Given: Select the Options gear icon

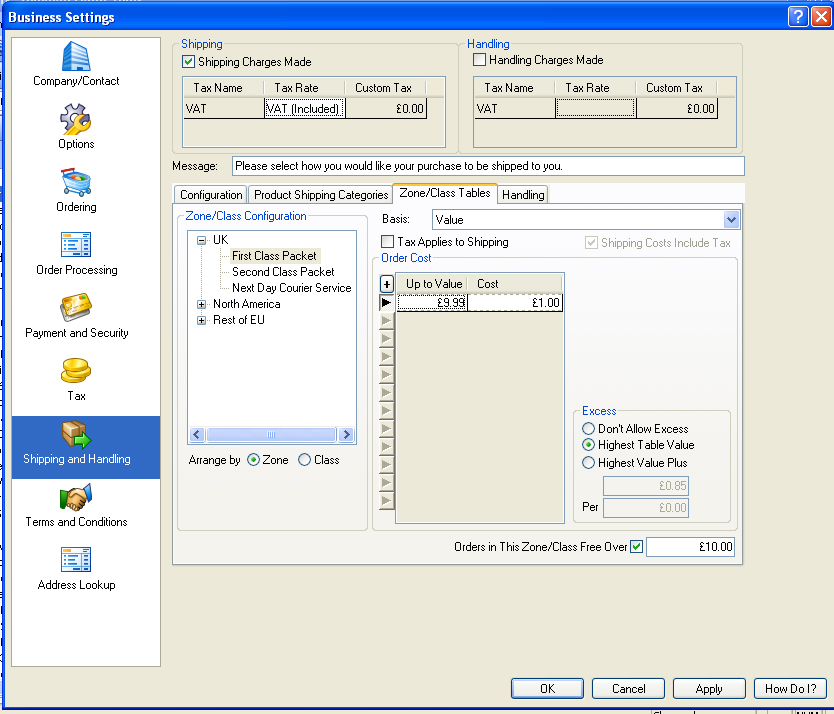Looking at the screenshot, I should coord(76,120).
